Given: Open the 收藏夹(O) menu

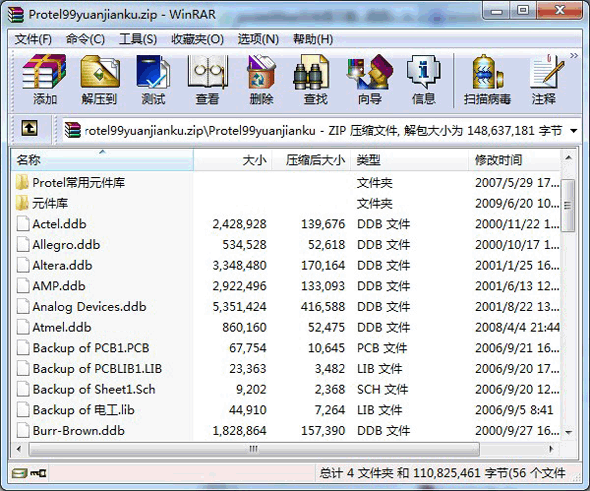Looking at the screenshot, I should 197,39.
